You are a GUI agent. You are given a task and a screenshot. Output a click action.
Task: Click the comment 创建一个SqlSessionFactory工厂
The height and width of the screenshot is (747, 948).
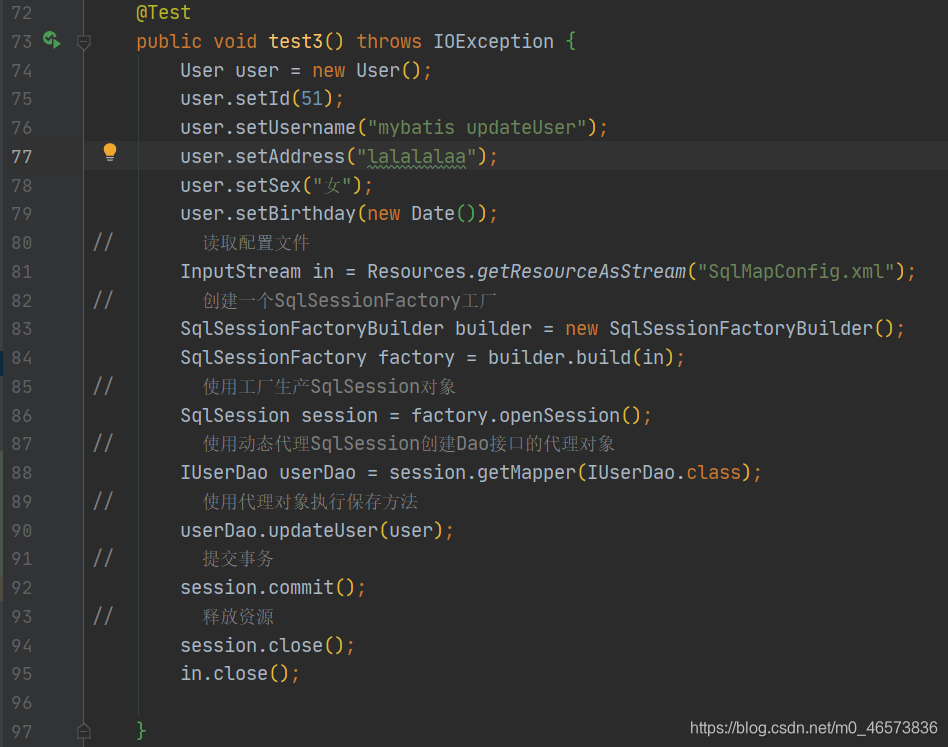coord(349,300)
